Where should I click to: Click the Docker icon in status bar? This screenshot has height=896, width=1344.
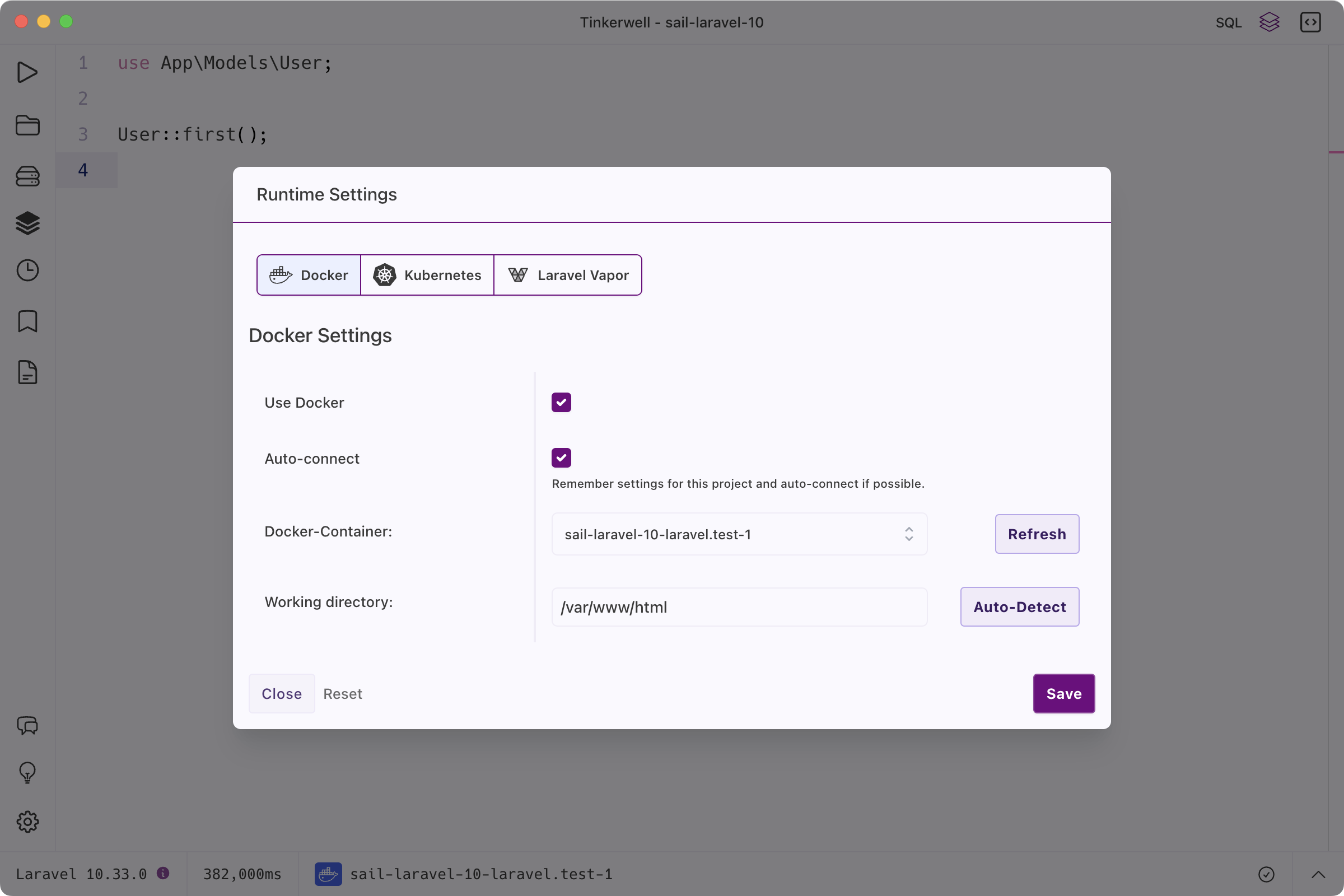pyautogui.click(x=328, y=874)
